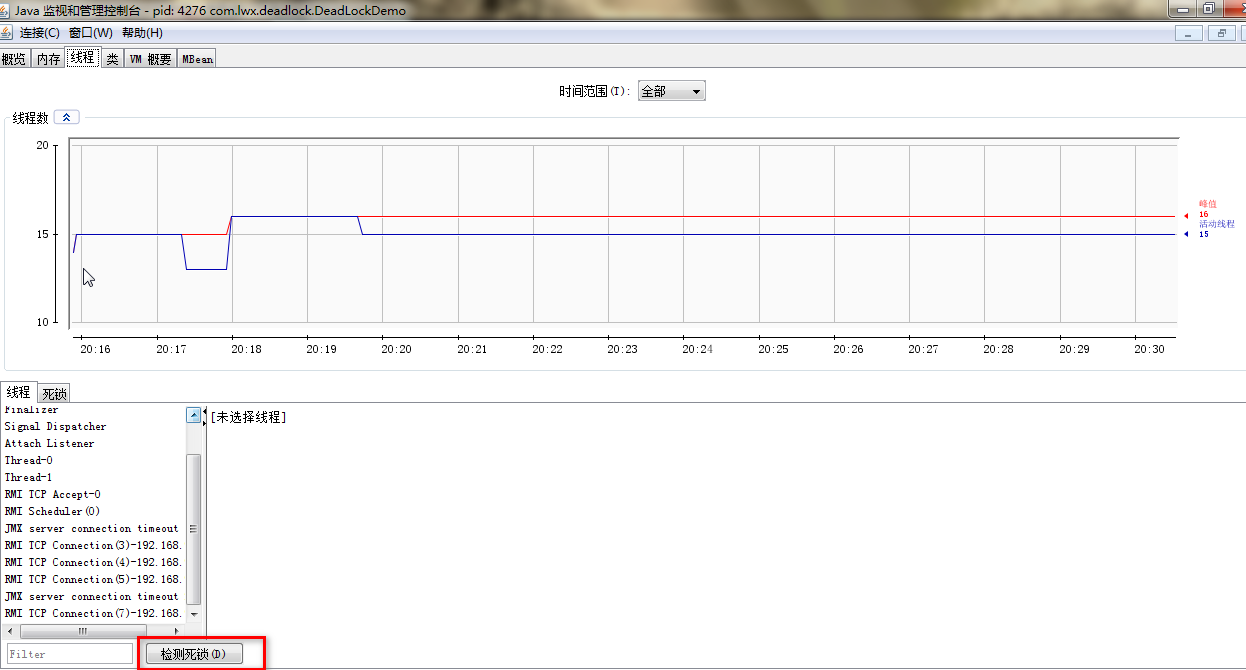
Task: Select the 线程 tab in lower panel
Action: 18,392
